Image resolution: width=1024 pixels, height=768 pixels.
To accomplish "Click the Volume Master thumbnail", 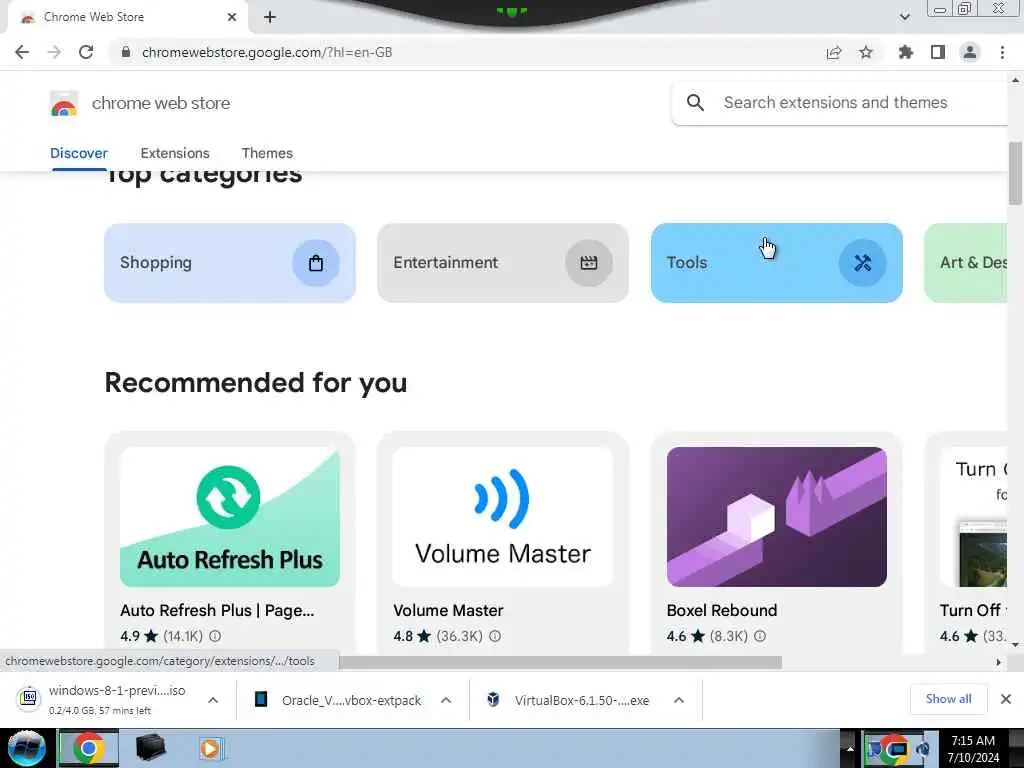I will click(503, 517).
